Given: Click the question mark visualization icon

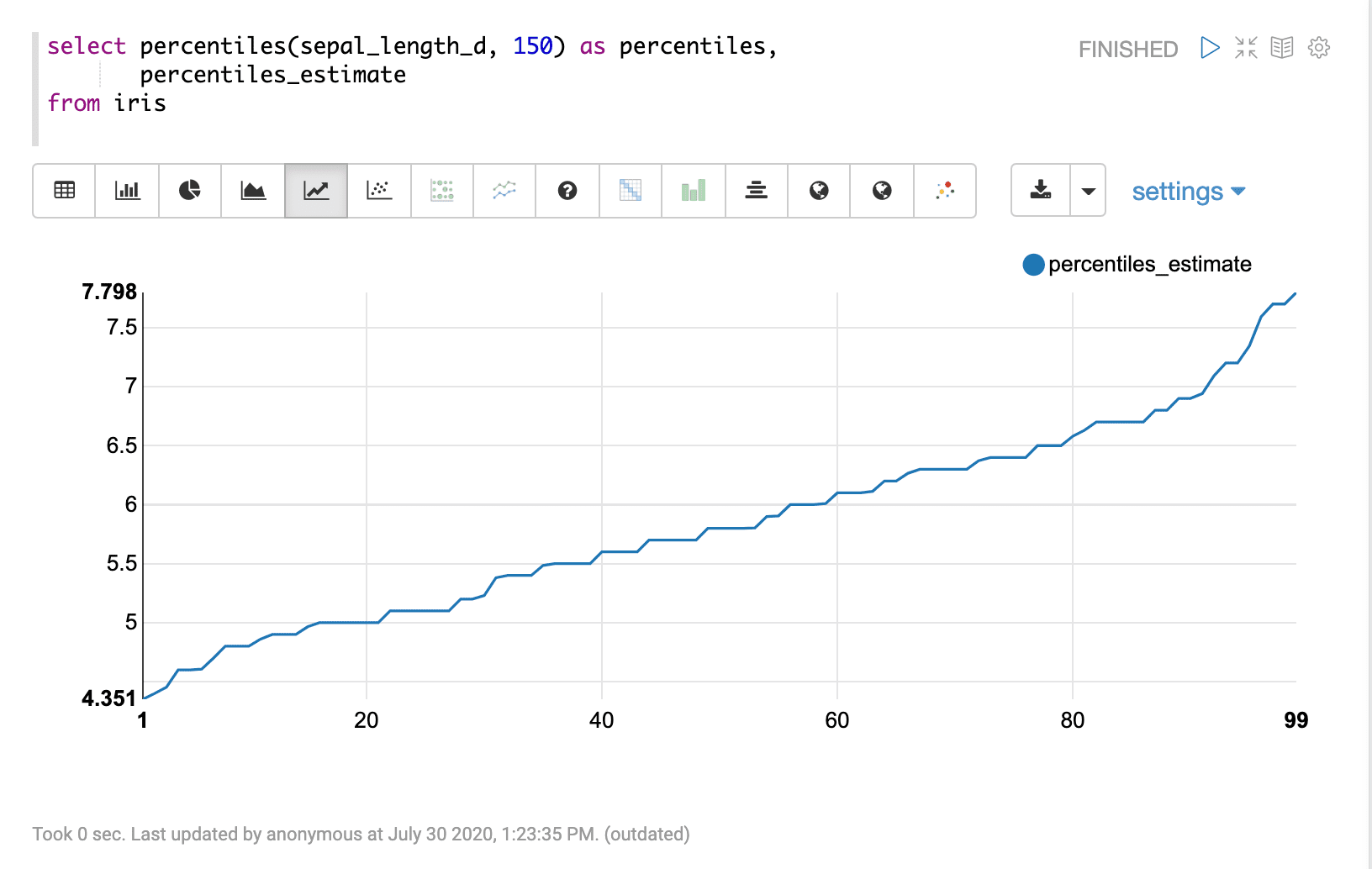Looking at the screenshot, I should (567, 191).
